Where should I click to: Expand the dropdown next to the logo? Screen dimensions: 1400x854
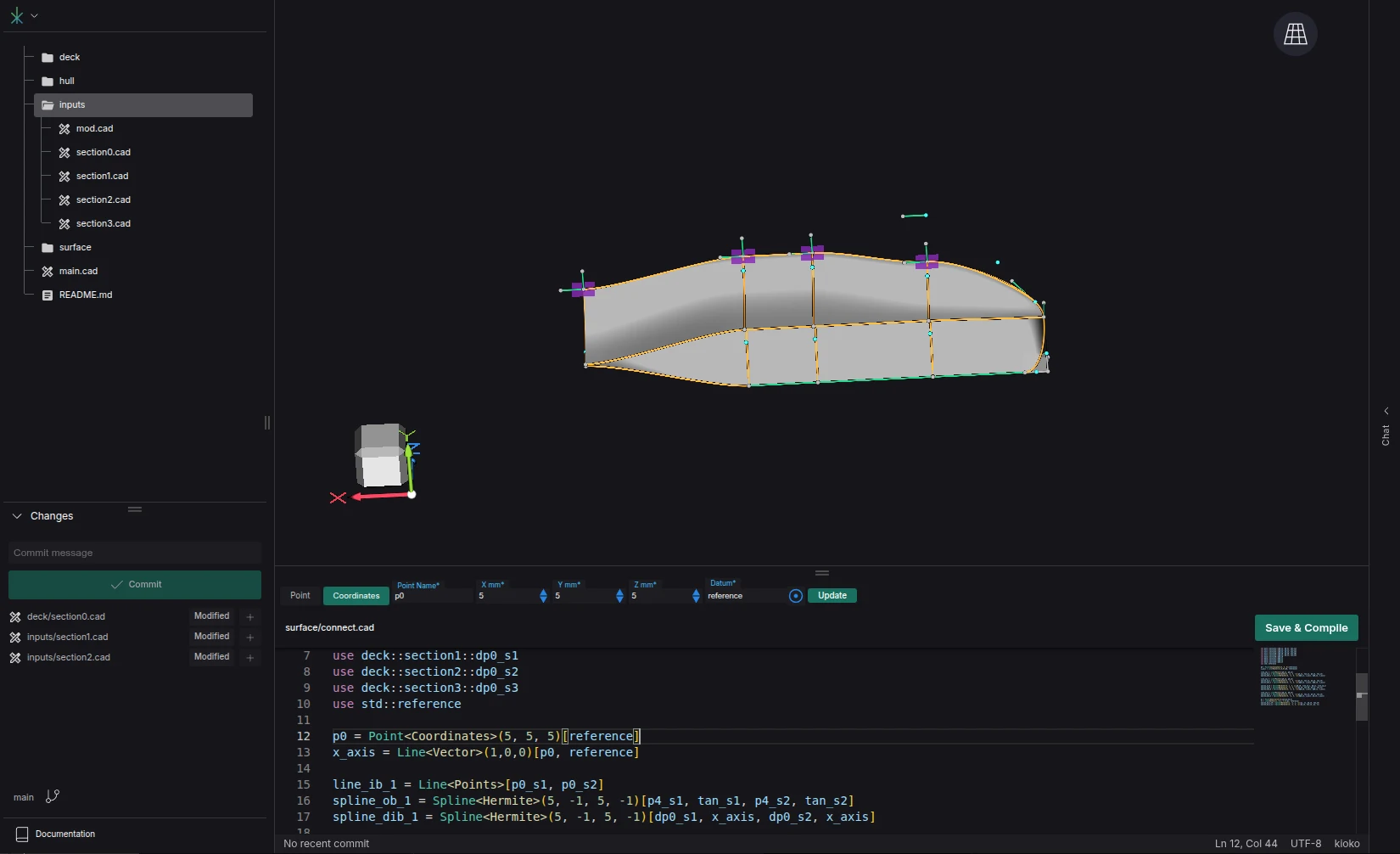[34, 15]
